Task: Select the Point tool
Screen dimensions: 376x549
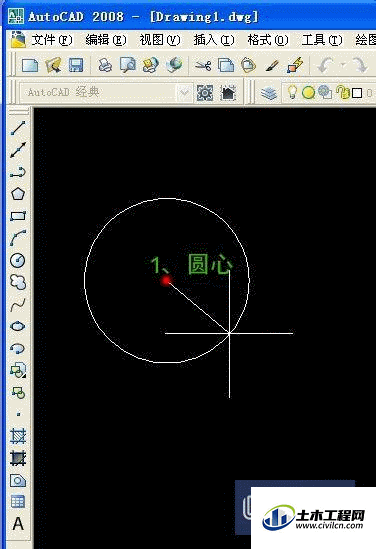Action: 18,414
